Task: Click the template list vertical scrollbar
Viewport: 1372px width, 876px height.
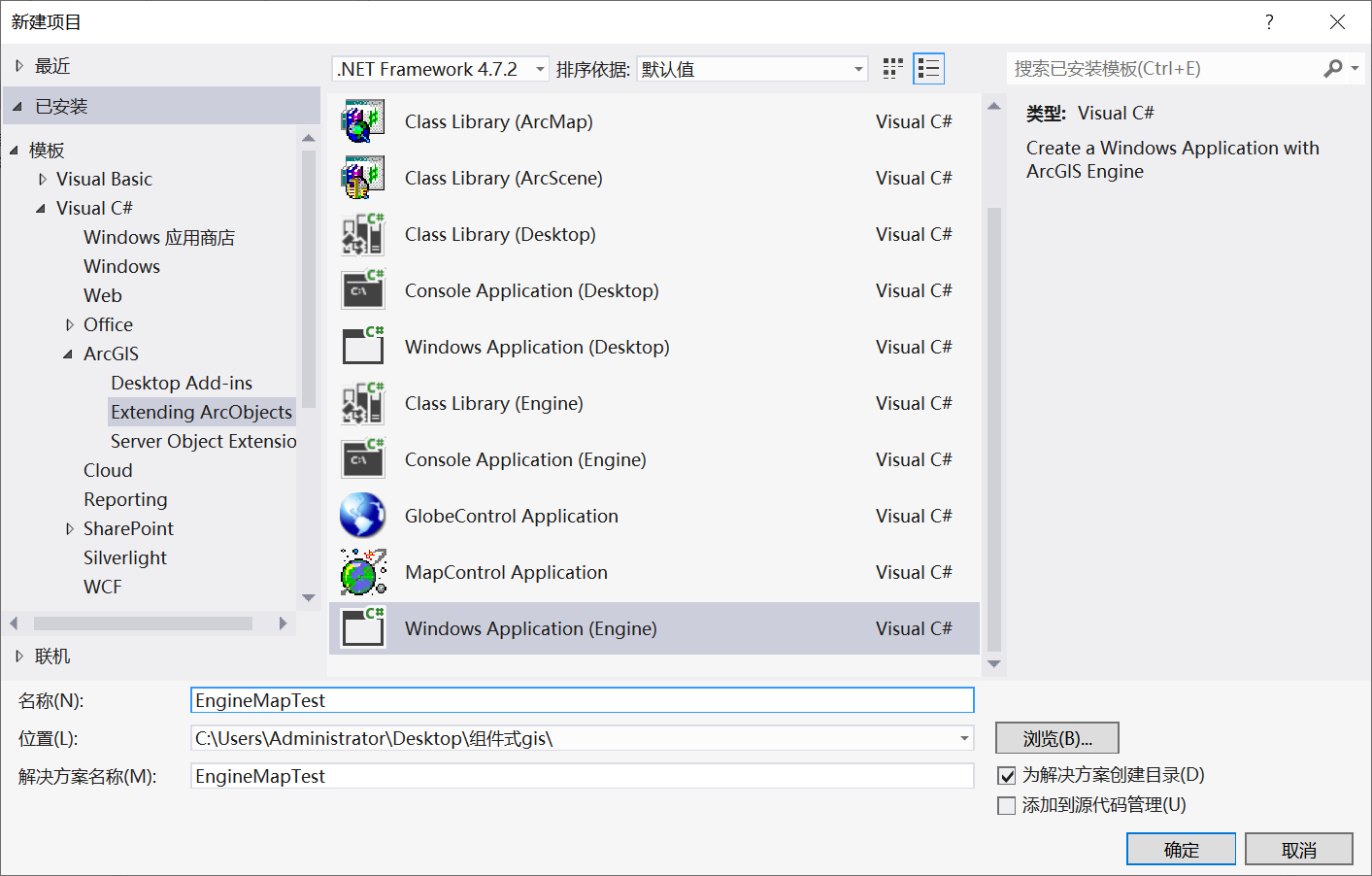Action: point(994,428)
